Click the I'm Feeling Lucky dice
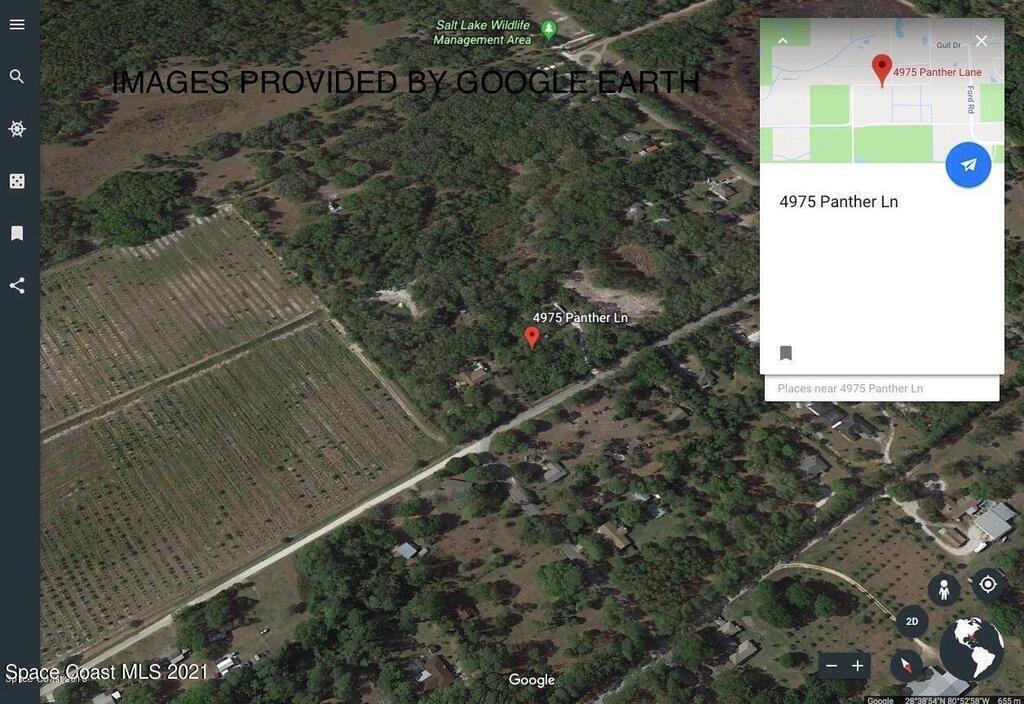1024x704 pixels. click(x=17, y=181)
